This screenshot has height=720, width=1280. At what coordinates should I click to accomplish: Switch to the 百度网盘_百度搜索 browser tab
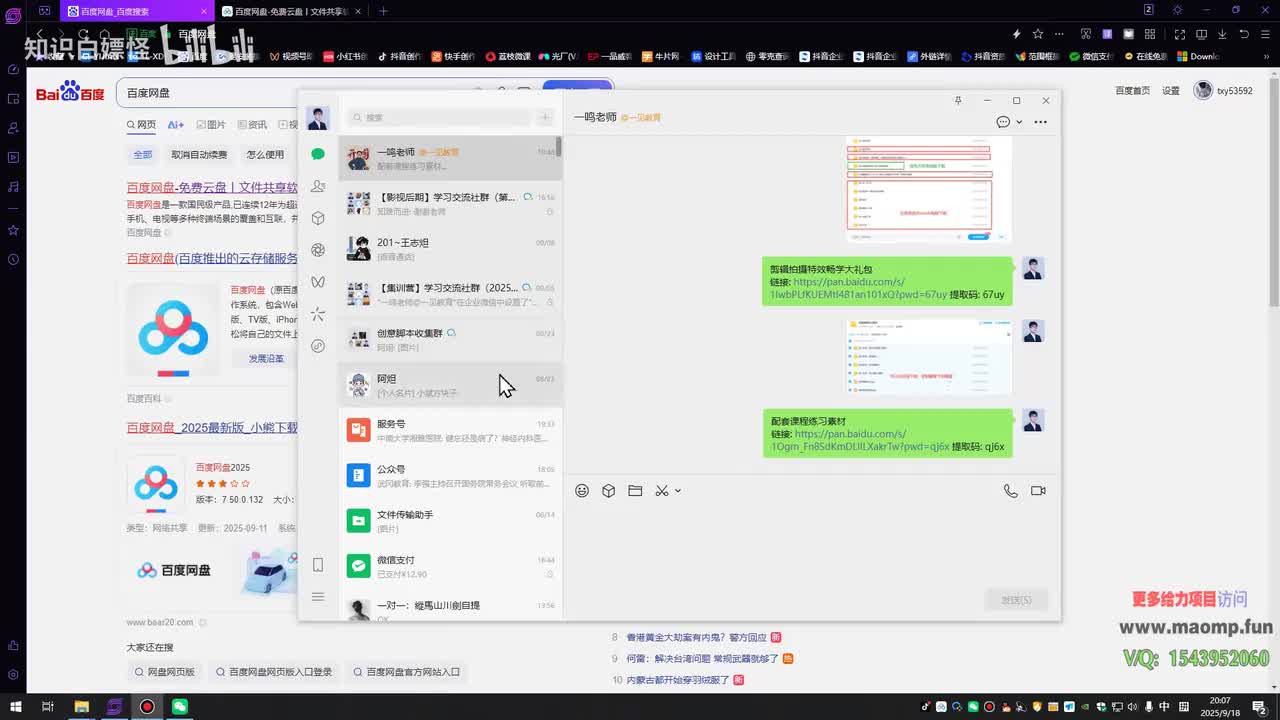[138, 11]
